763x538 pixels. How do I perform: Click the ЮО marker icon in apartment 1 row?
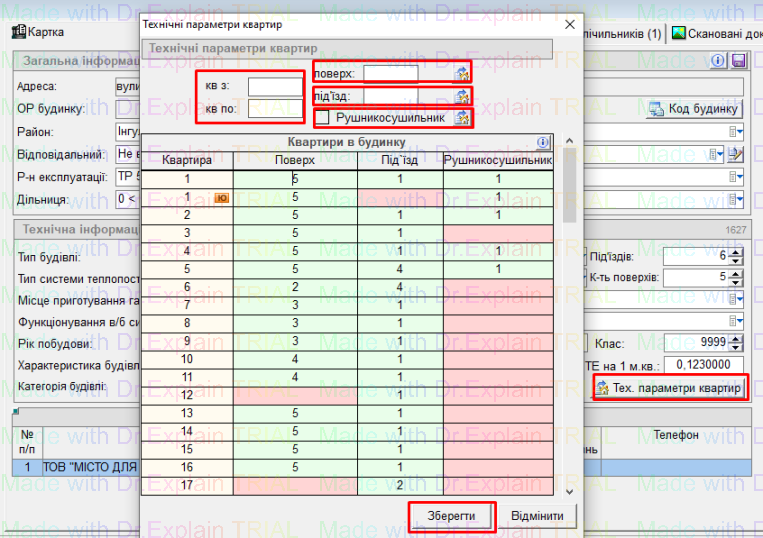222,197
